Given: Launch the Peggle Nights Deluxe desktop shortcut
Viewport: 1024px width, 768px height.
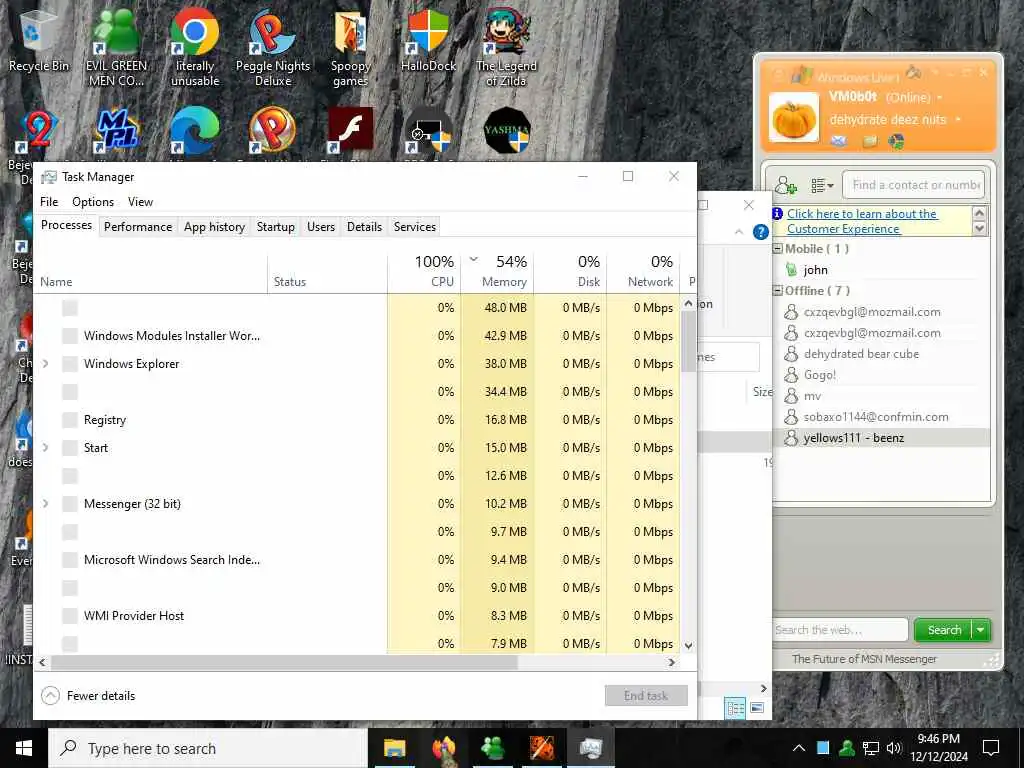Looking at the screenshot, I should point(272,49).
